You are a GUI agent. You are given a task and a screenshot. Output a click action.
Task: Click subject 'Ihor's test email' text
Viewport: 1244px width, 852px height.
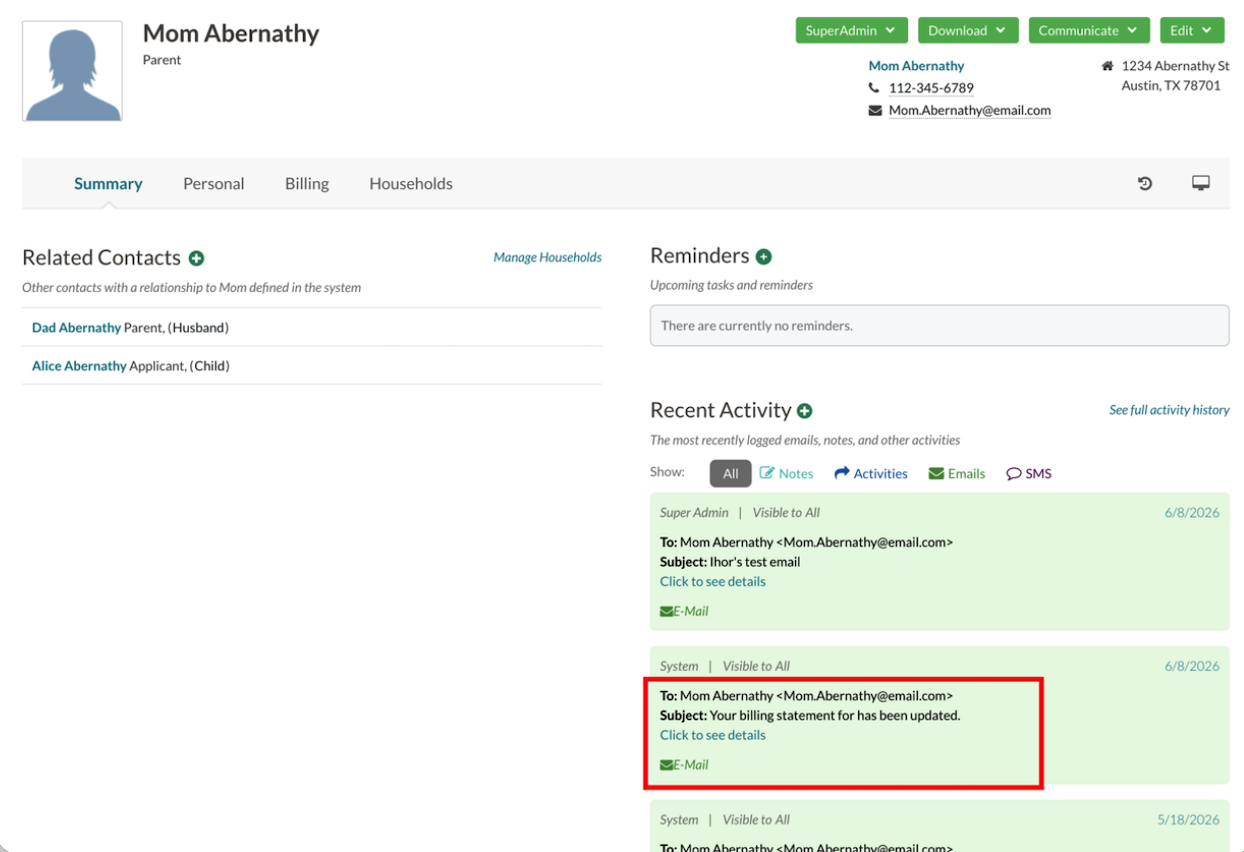tap(755, 562)
